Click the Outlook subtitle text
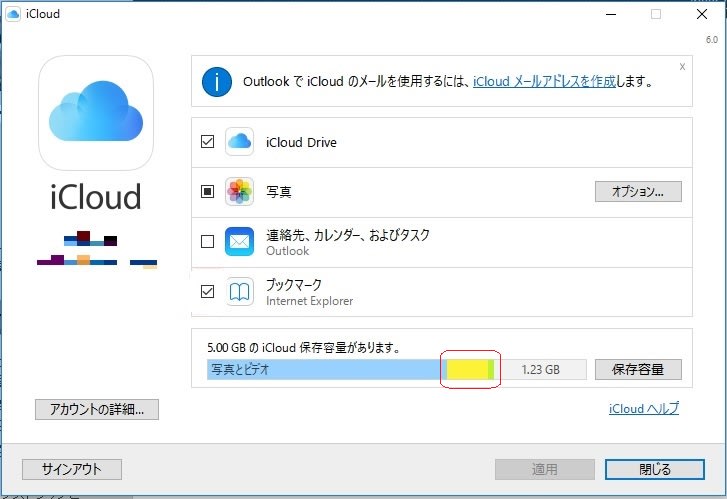This screenshot has height=499, width=727. 287,251
